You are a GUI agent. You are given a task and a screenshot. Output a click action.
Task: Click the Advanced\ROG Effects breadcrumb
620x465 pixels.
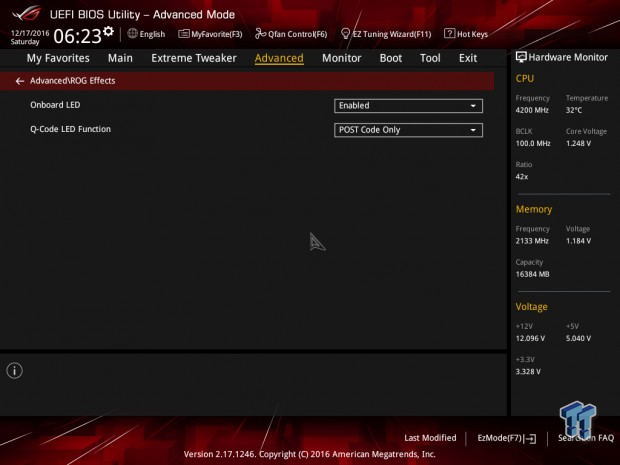pyautogui.click(x=73, y=81)
